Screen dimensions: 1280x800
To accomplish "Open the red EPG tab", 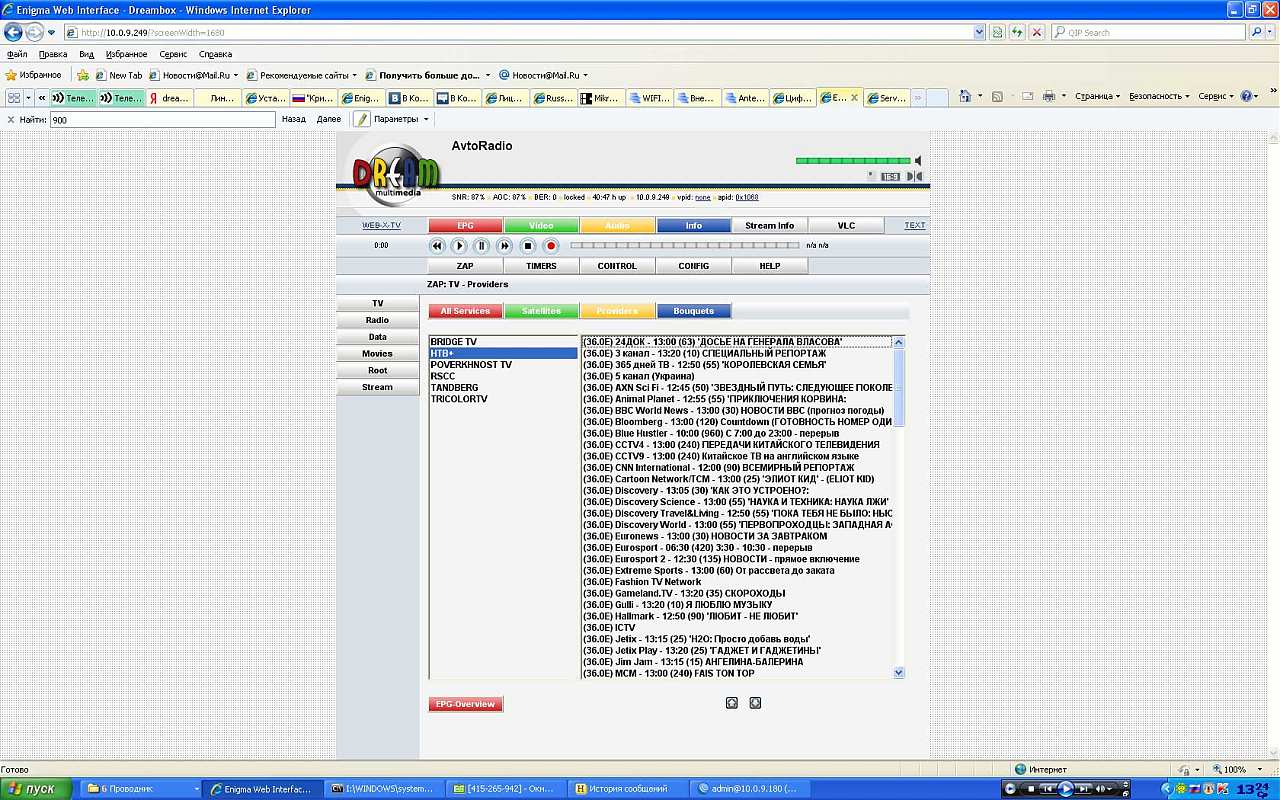I will point(466,225).
